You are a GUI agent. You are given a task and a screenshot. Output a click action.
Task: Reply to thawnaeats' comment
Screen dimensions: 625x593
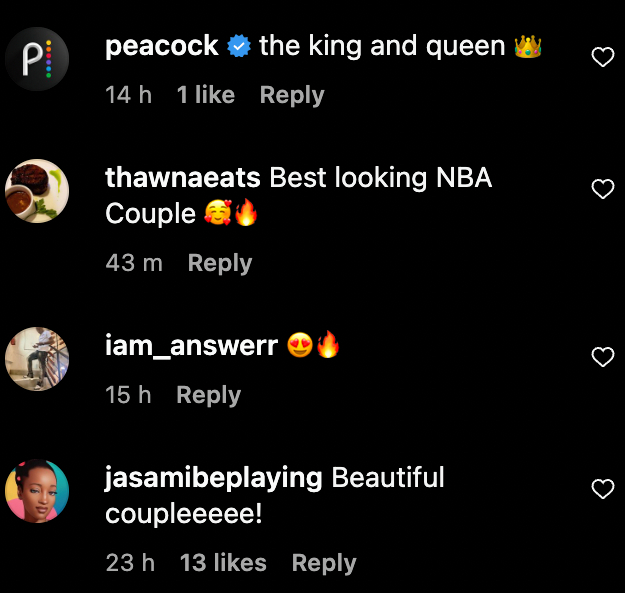click(x=220, y=263)
